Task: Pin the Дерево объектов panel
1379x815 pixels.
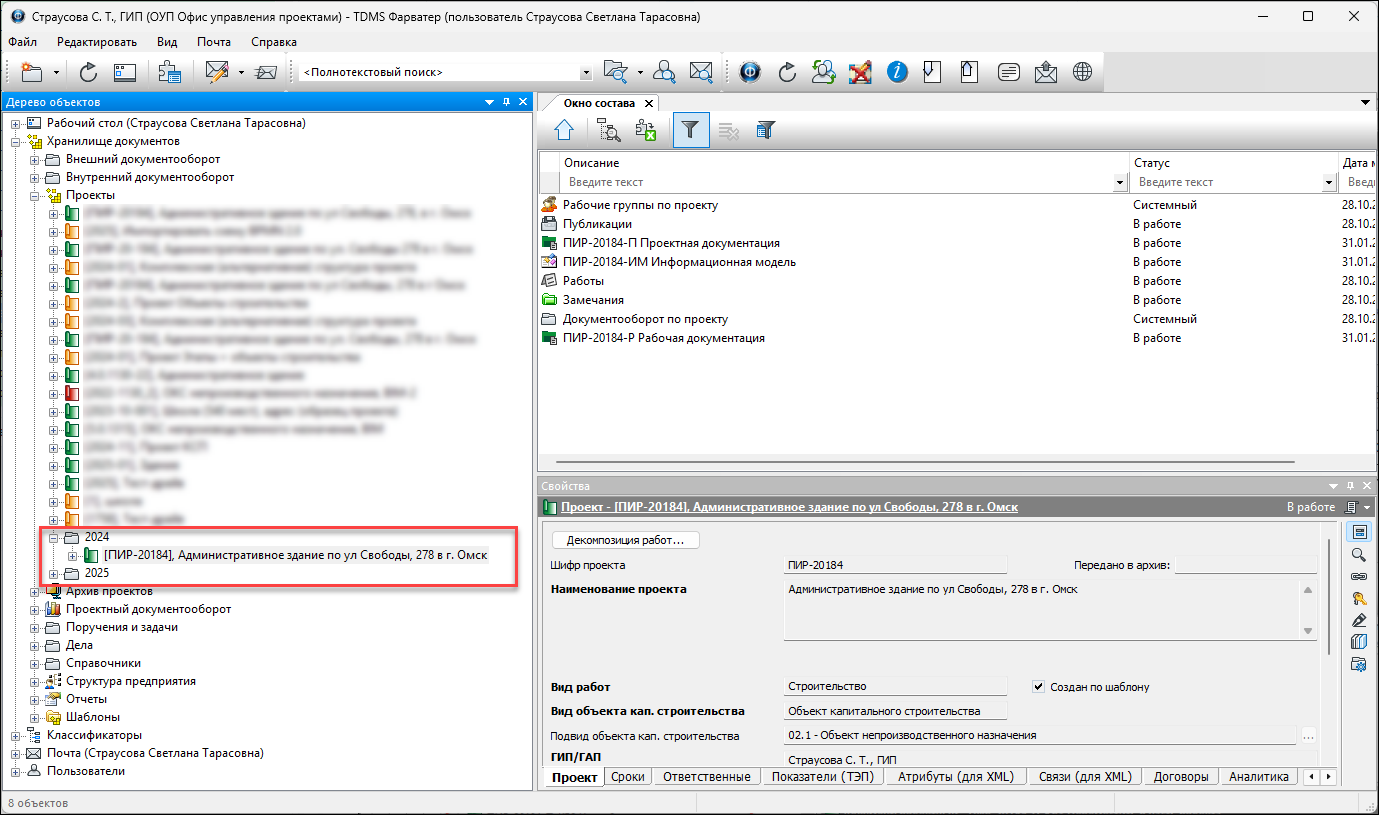Action: (507, 102)
